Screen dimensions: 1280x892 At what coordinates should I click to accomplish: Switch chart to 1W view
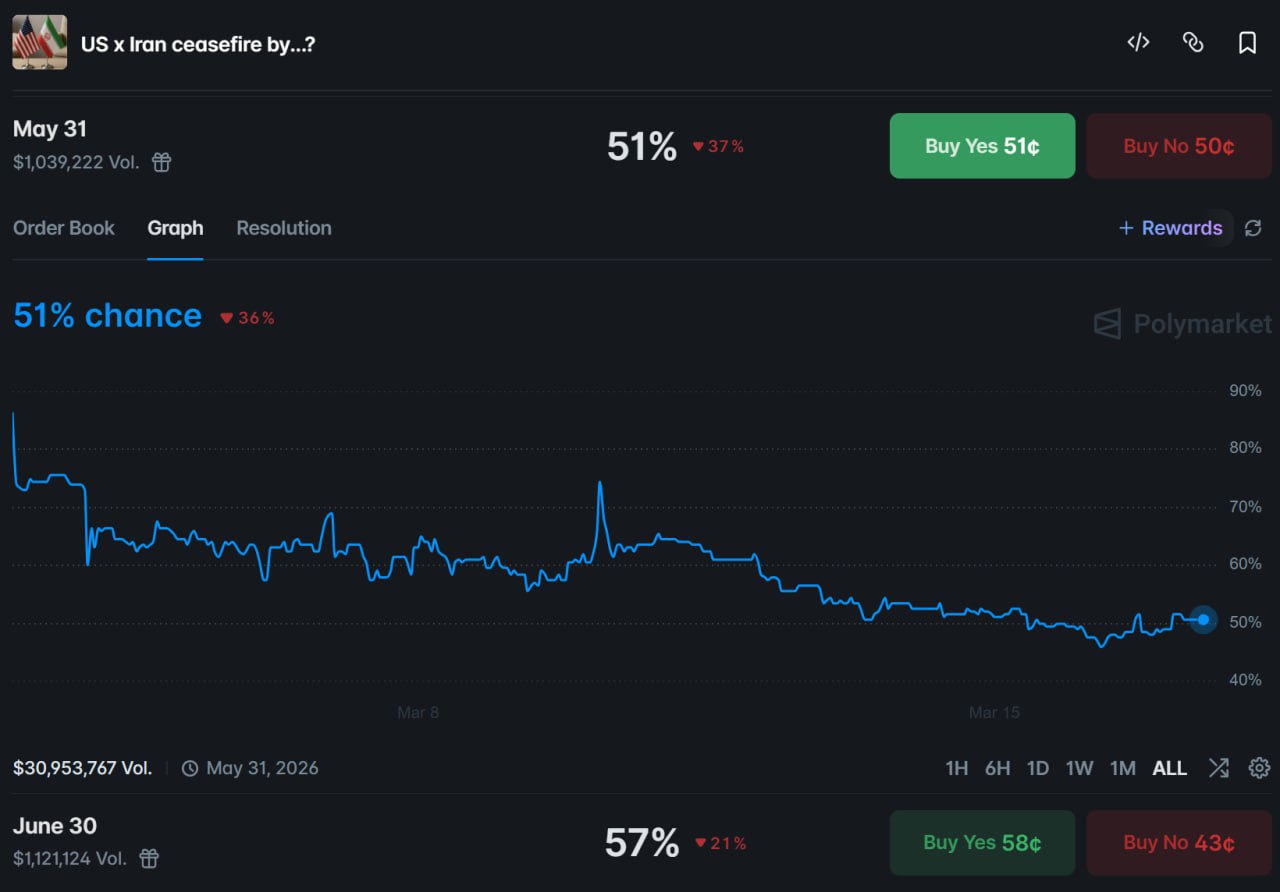click(x=1079, y=768)
